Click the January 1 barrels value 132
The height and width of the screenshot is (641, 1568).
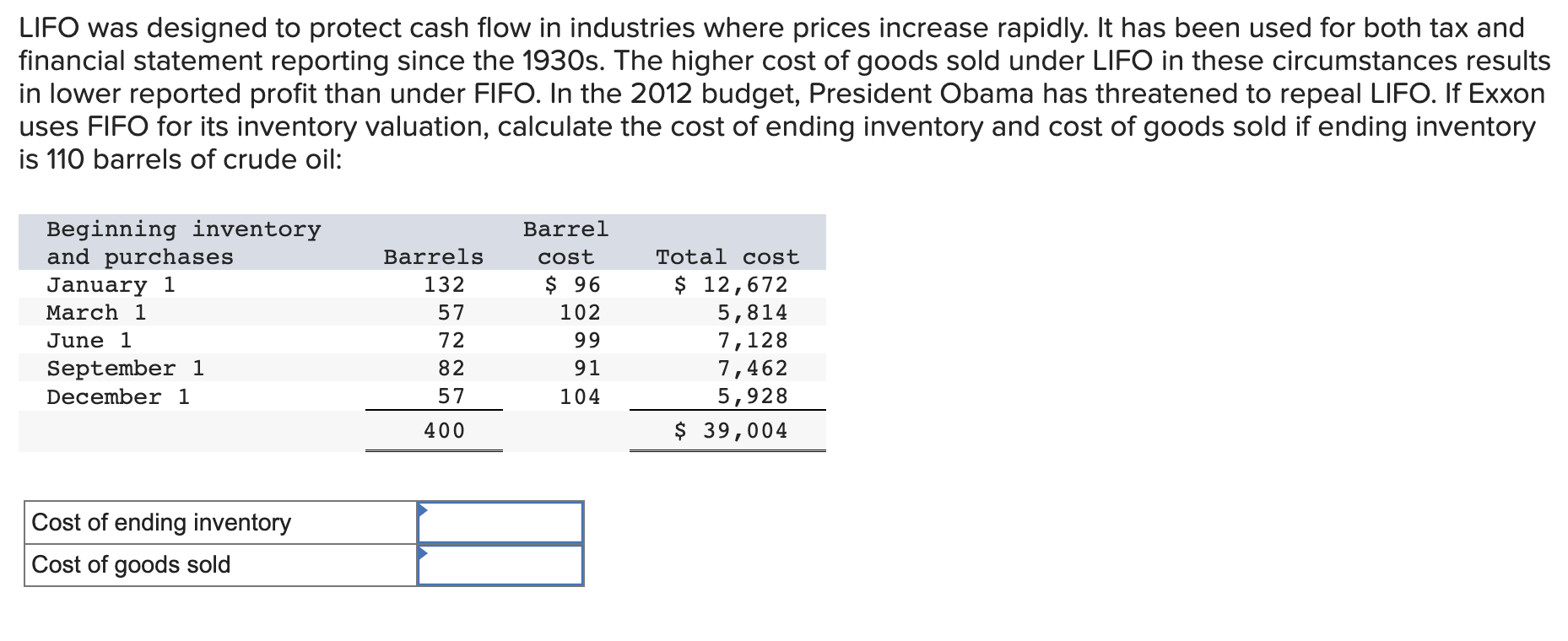(445, 285)
